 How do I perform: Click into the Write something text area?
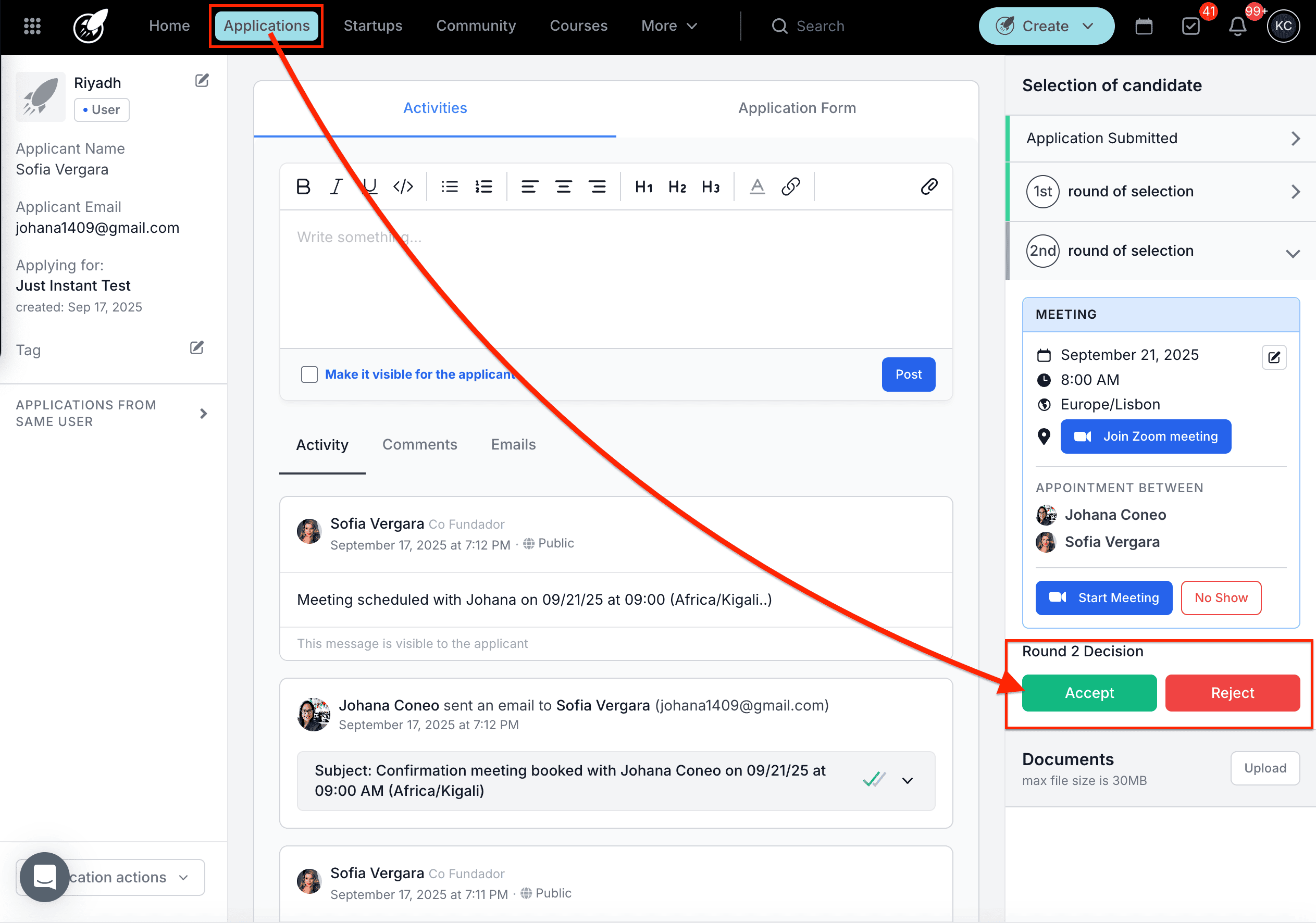click(x=616, y=278)
